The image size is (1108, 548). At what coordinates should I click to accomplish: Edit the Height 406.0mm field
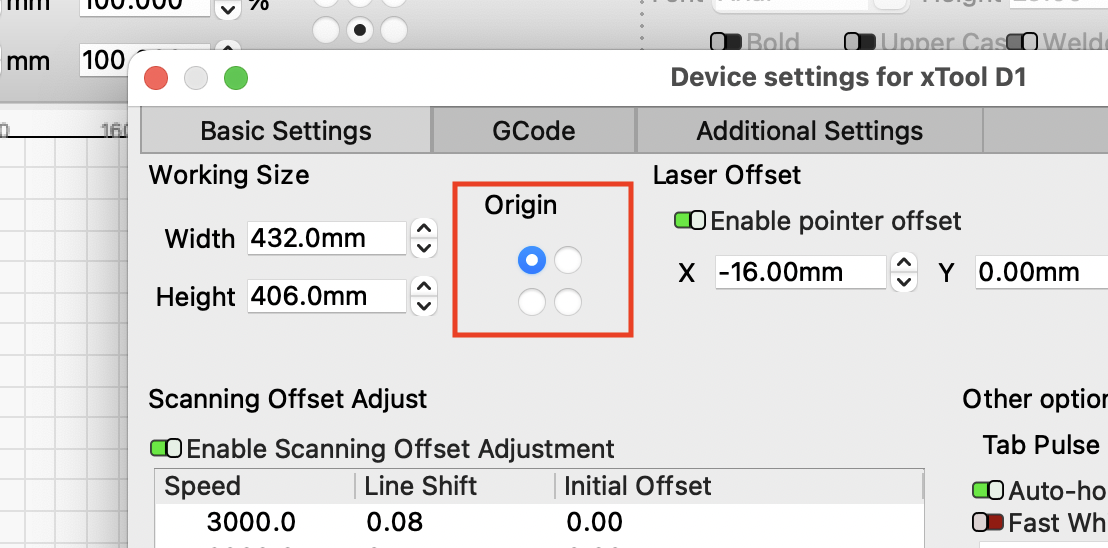point(327,296)
